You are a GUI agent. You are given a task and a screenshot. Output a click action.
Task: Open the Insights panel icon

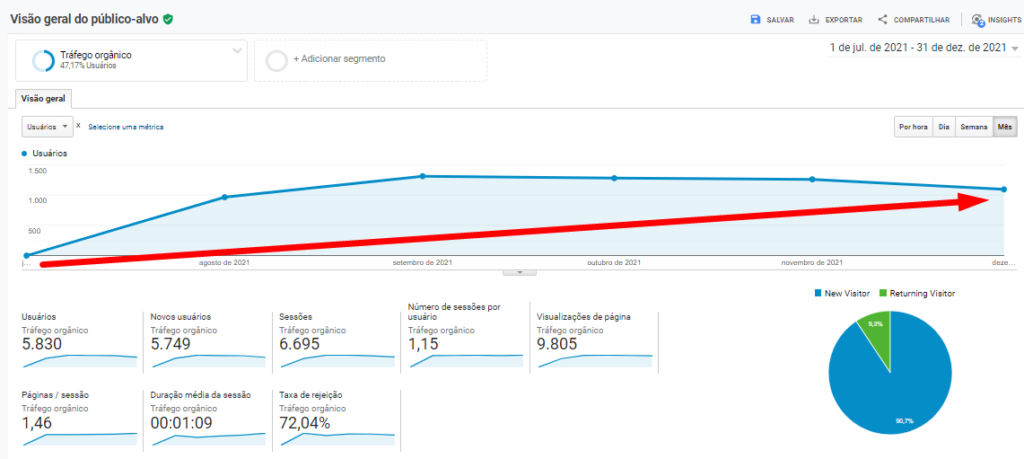(977, 20)
